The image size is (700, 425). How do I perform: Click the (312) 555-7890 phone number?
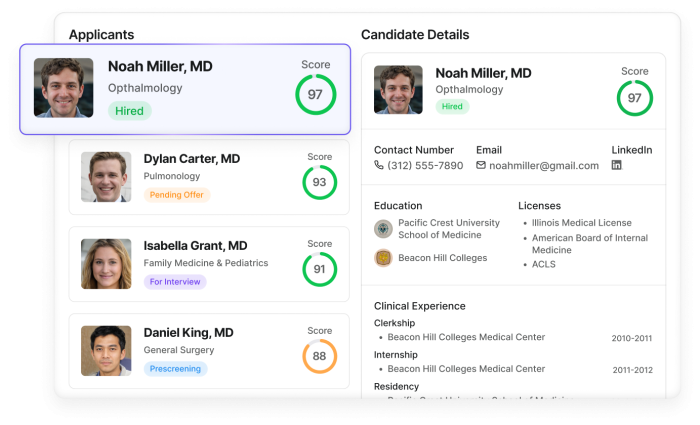point(425,165)
